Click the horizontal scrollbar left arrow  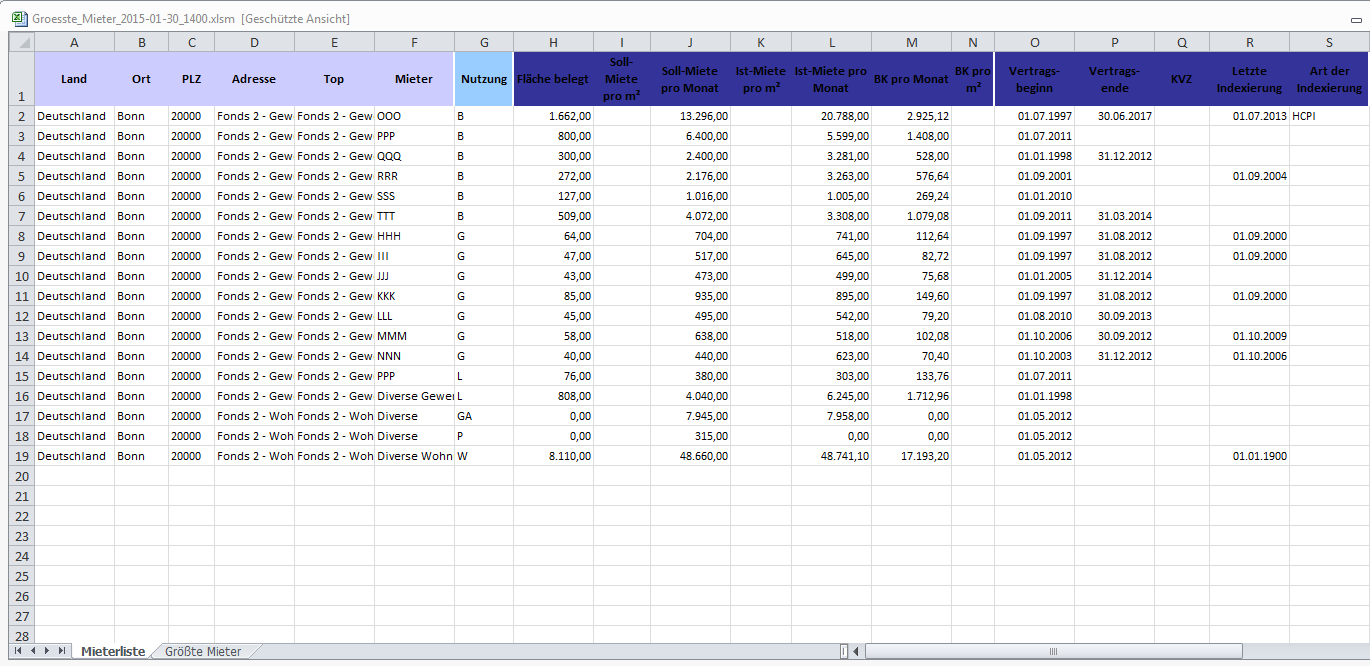pos(856,651)
